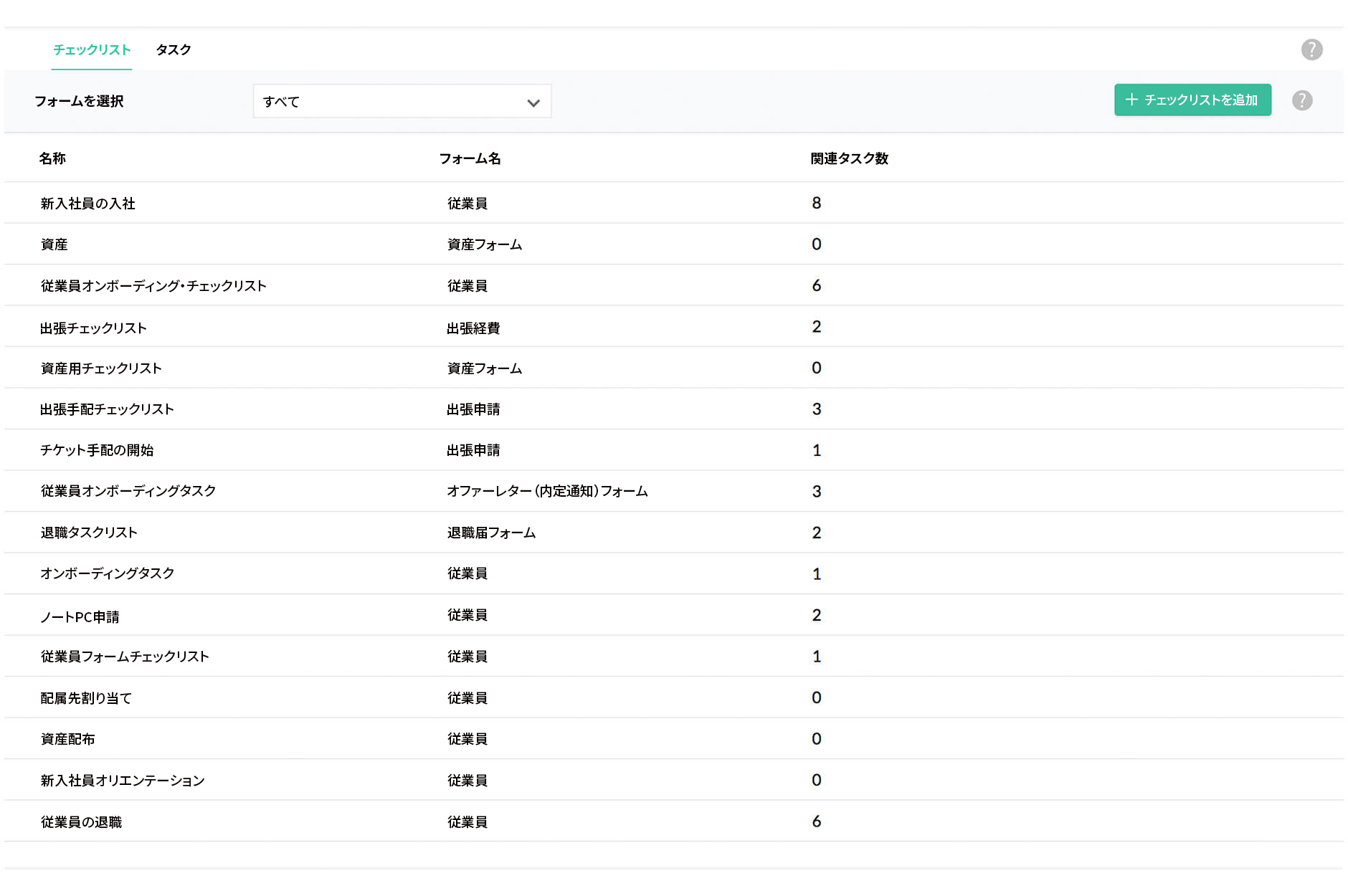Click the plus icon on チェックリストを追加

pos(1133,100)
